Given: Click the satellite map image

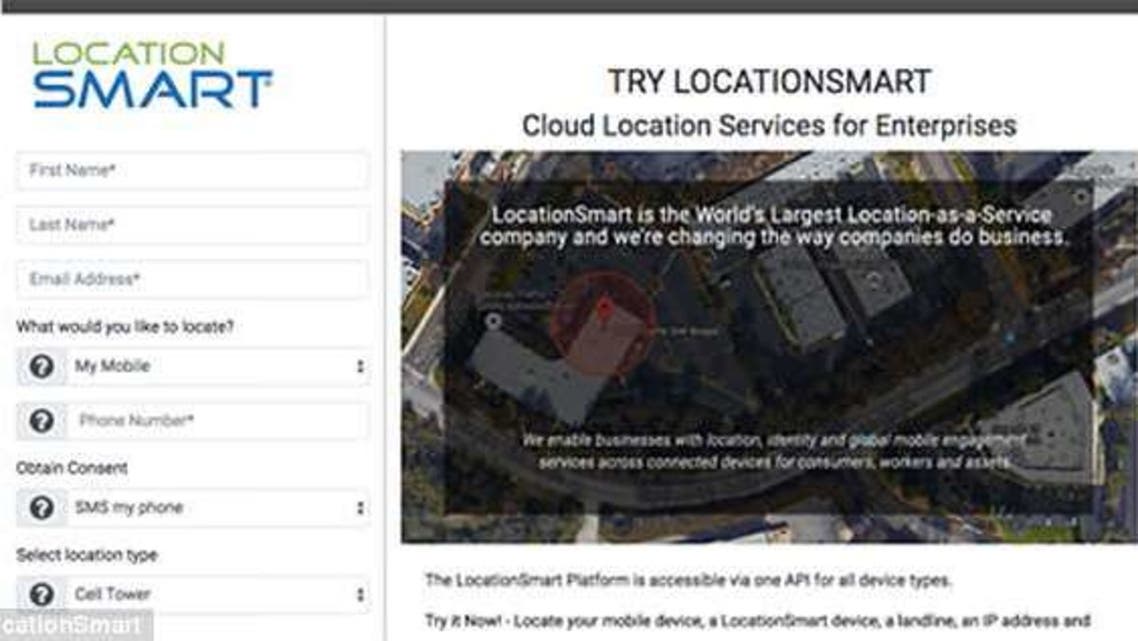Looking at the screenshot, I should tap(769, 346).
